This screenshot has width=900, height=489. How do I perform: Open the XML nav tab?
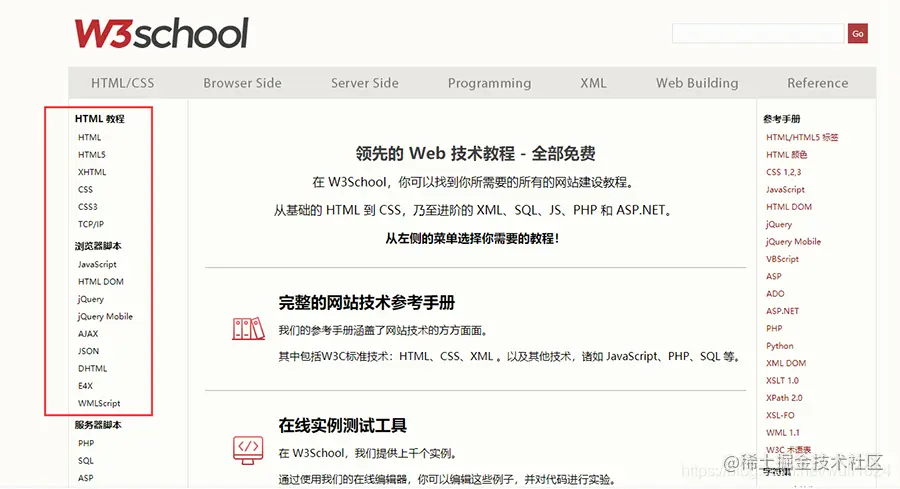593,83
